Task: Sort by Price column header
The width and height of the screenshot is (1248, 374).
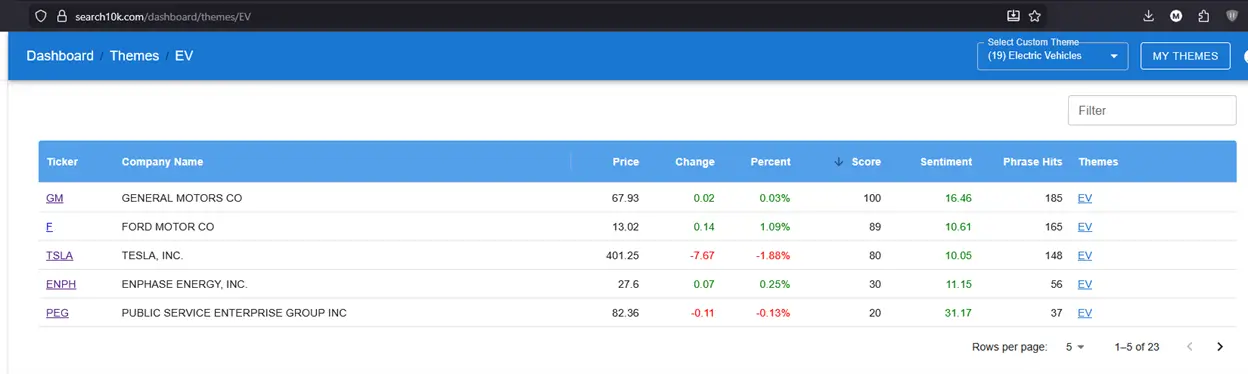Action: point(626,162)
